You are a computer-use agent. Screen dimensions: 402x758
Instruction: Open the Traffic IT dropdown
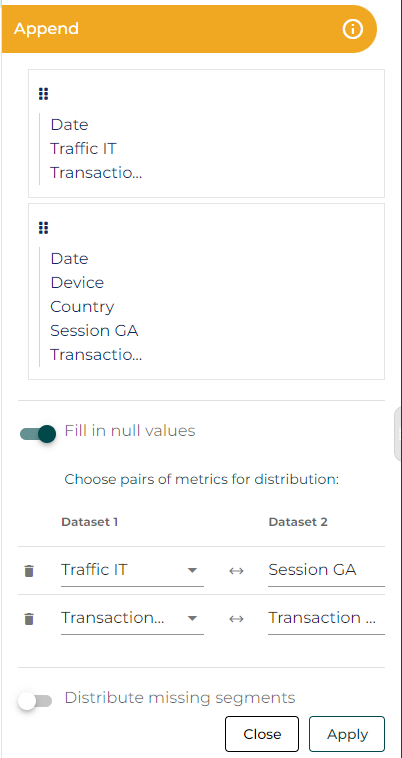pos(132,570)
